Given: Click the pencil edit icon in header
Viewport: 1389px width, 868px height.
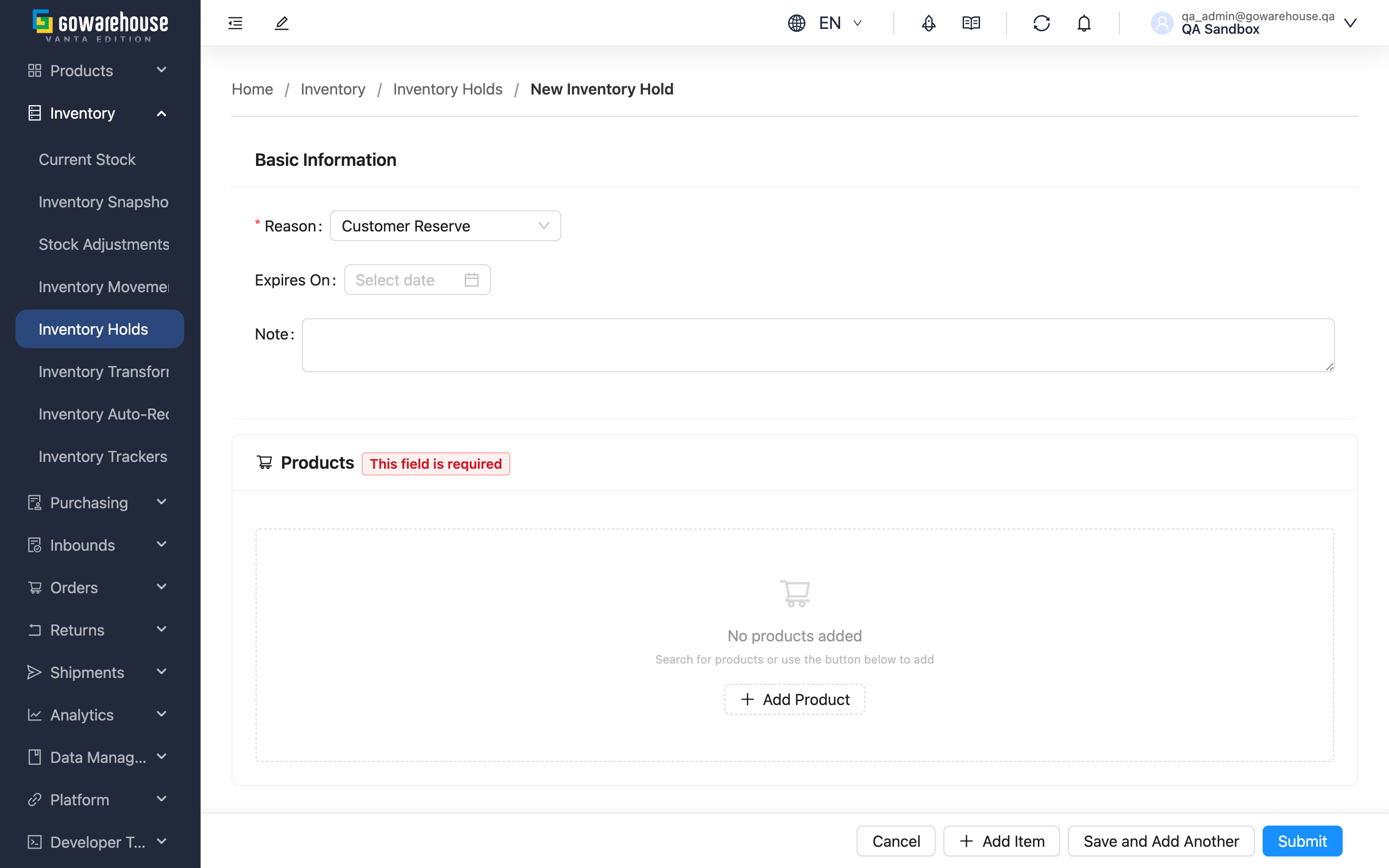Looking at the screenshot, I should point(282,23).
